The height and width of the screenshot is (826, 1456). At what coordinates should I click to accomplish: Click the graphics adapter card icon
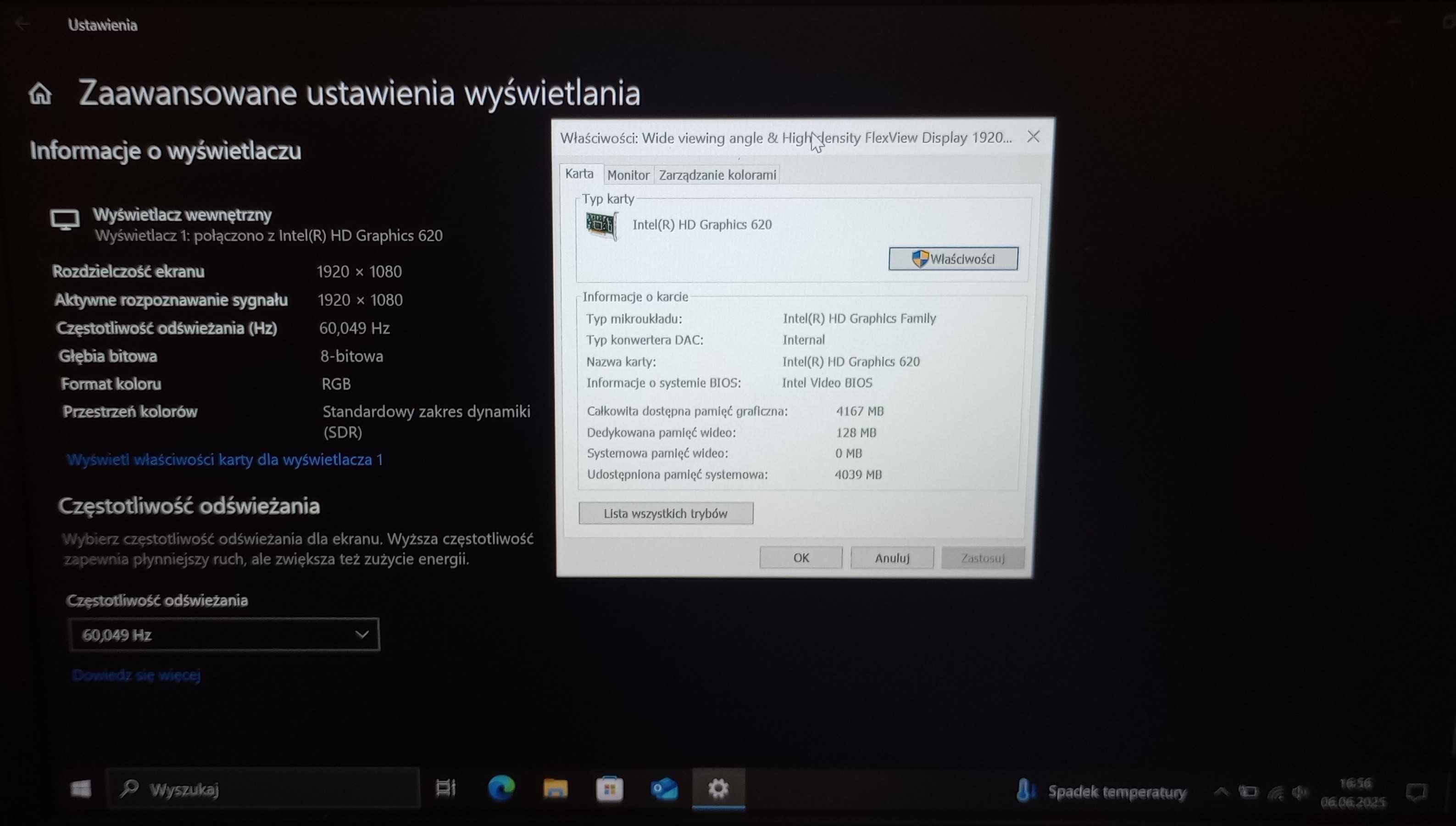tap(601, 226)
